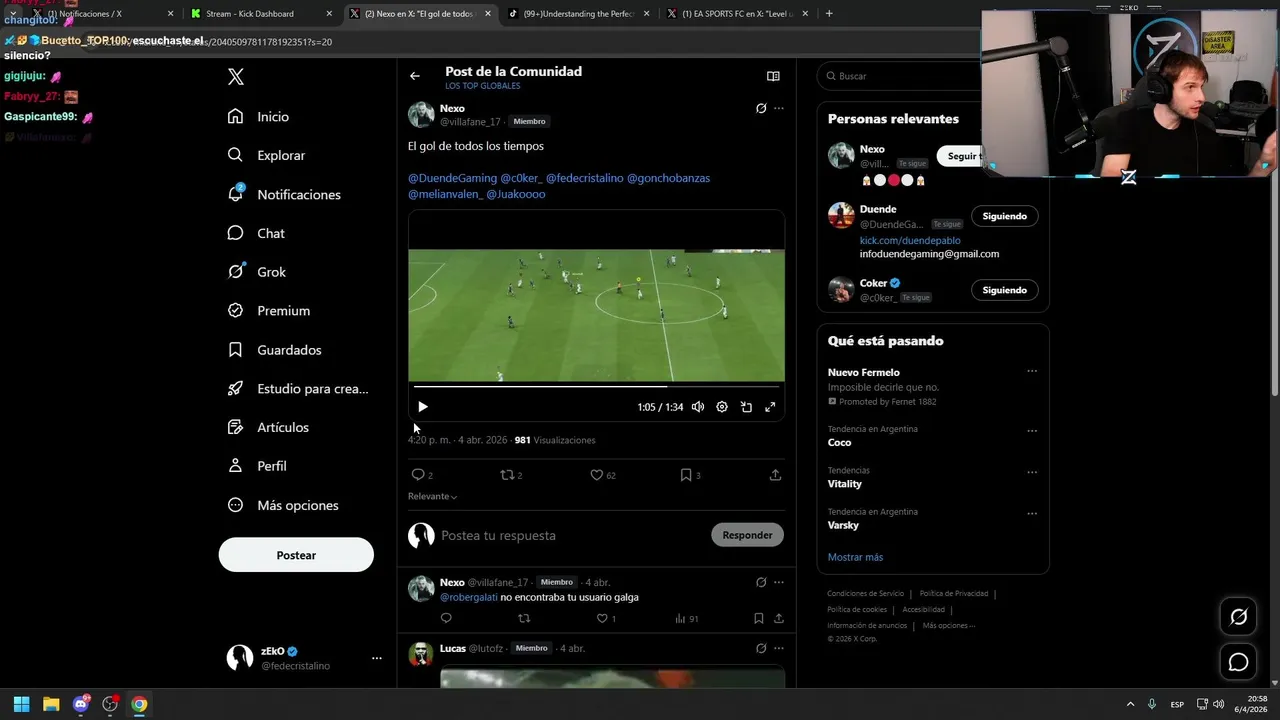Click the X logo in sidebar
1280x720 pixels.
[x=236, y=77]
